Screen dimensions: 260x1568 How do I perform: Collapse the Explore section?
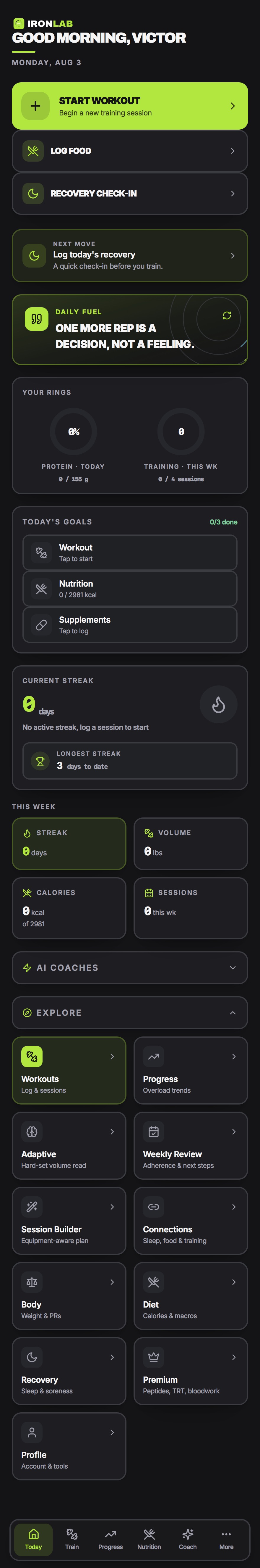[x=130, y=1013]
